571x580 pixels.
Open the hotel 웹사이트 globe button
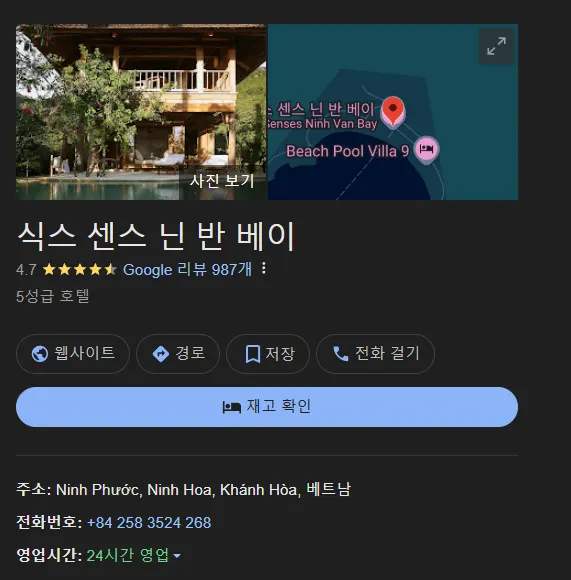(x=73, y=354)
